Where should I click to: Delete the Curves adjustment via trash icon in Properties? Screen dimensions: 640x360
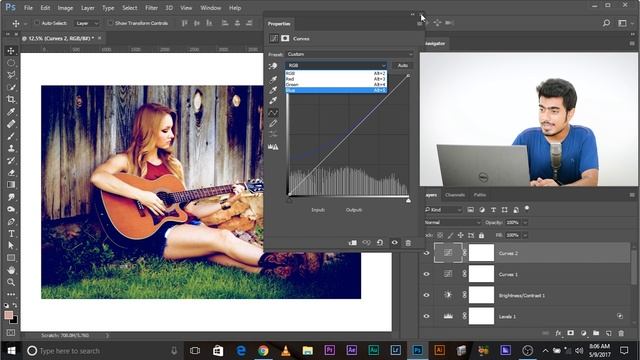[408, 243]
